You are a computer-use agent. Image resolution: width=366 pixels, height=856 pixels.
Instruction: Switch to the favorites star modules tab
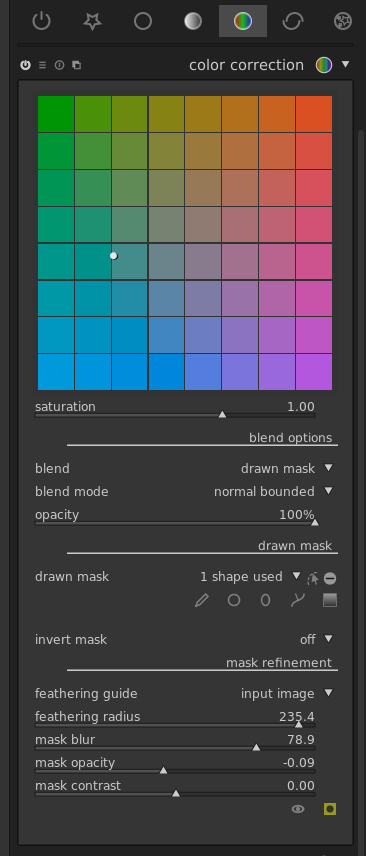pos(92,21)
